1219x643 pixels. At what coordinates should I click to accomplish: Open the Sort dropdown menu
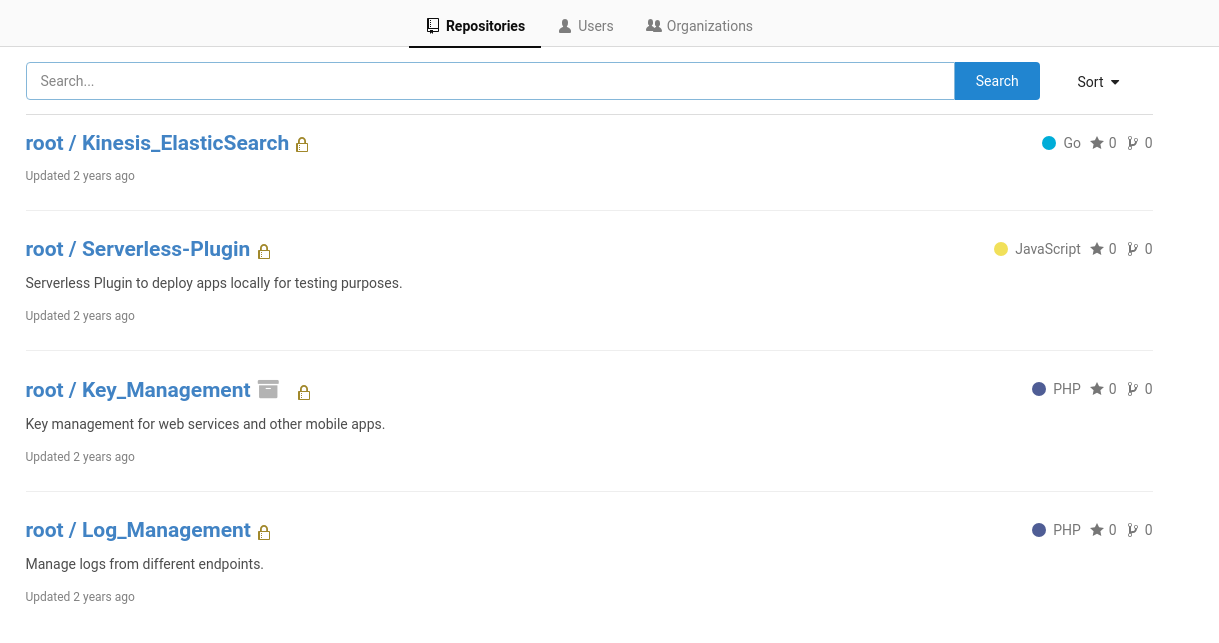(x=1098, y=82)
